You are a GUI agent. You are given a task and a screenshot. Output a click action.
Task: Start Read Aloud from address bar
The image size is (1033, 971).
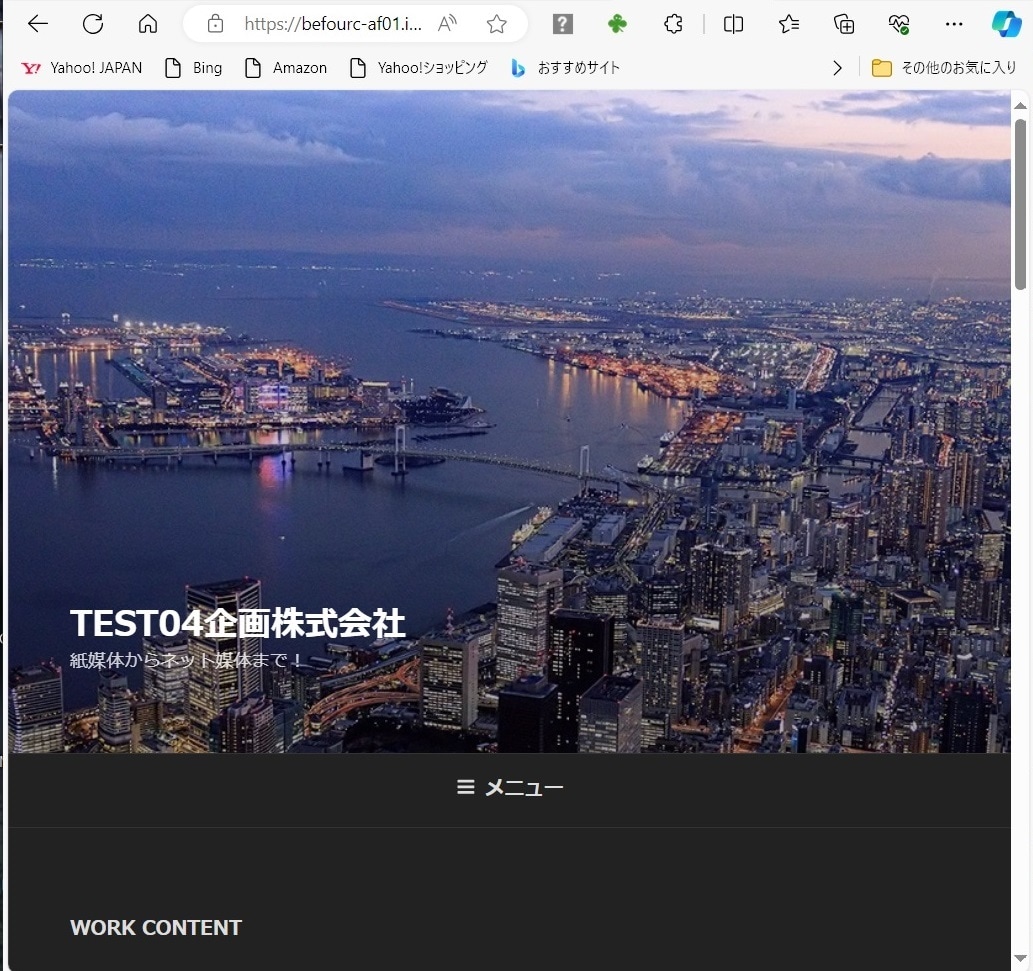(447, 24)
